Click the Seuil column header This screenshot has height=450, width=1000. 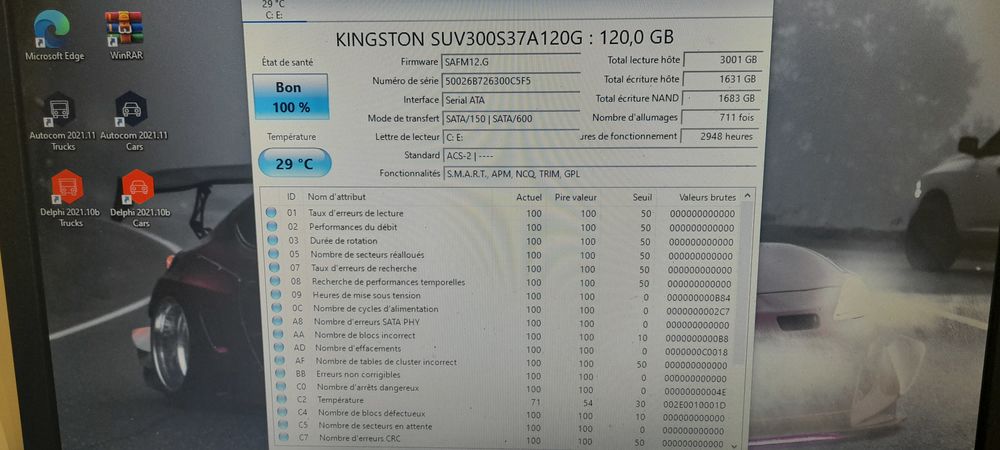[x=642, y=198]
